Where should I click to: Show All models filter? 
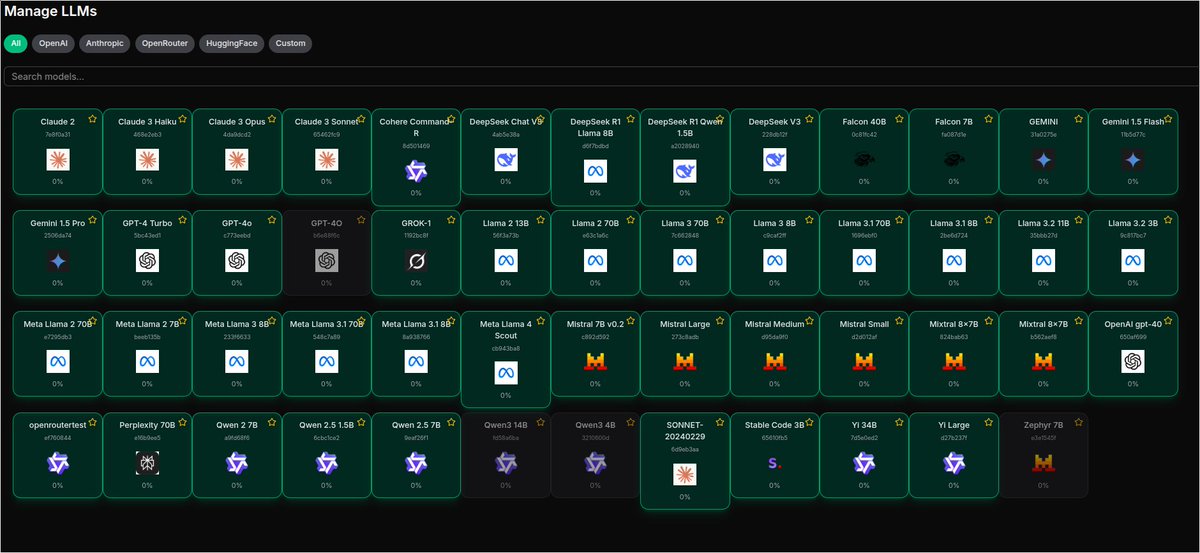15,43
